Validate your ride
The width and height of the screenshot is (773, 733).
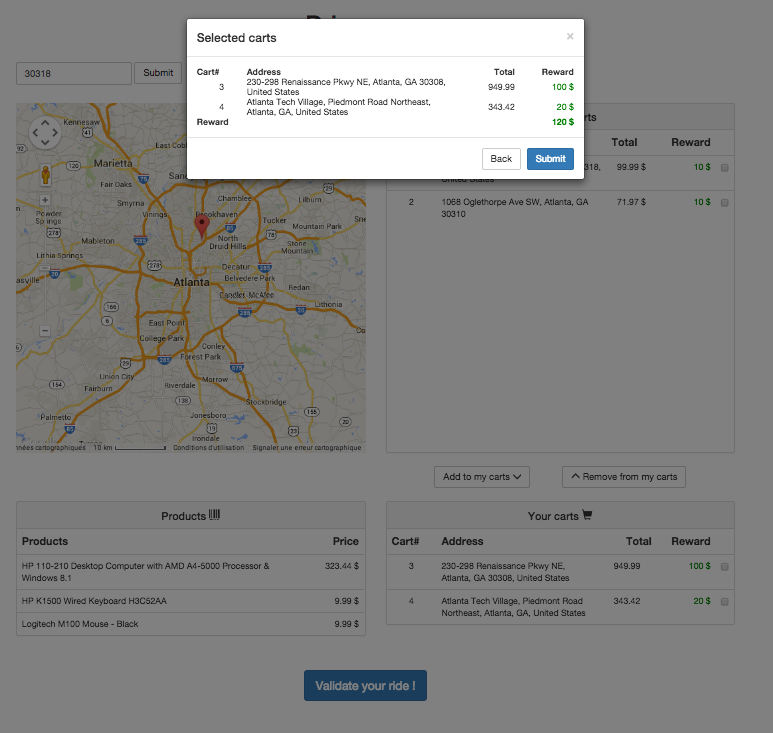[x=365, y=685]
